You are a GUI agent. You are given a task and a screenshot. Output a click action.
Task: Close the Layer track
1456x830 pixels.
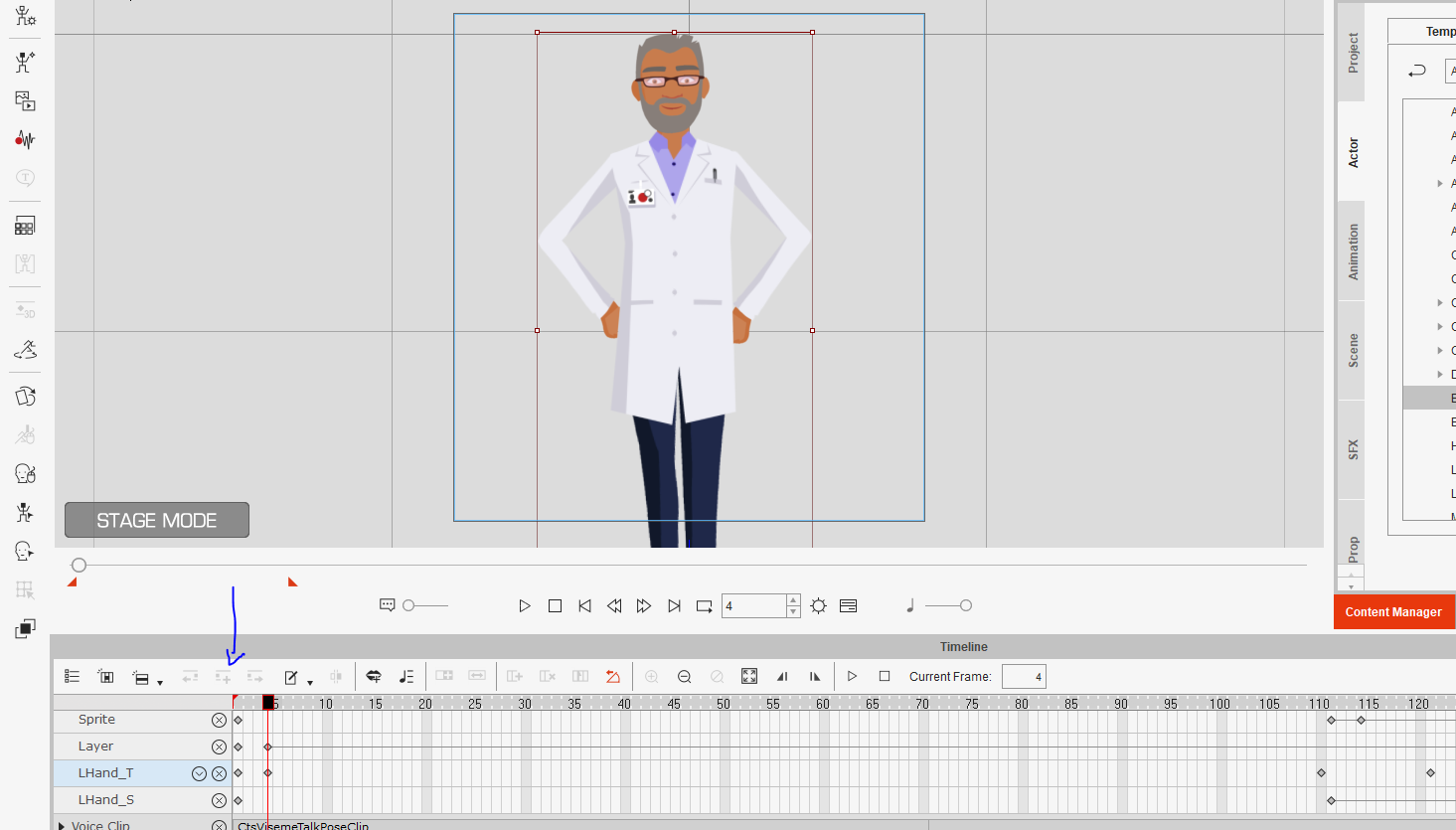tap(219, 747)
